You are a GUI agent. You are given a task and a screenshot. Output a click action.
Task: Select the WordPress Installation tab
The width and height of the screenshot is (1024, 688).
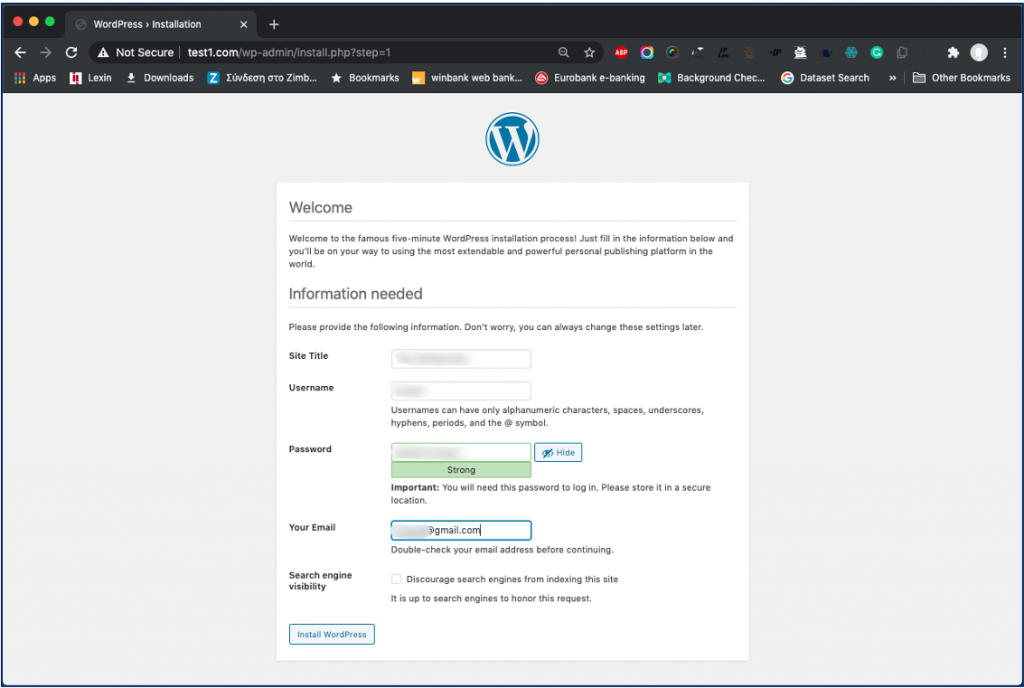[160, 24]
